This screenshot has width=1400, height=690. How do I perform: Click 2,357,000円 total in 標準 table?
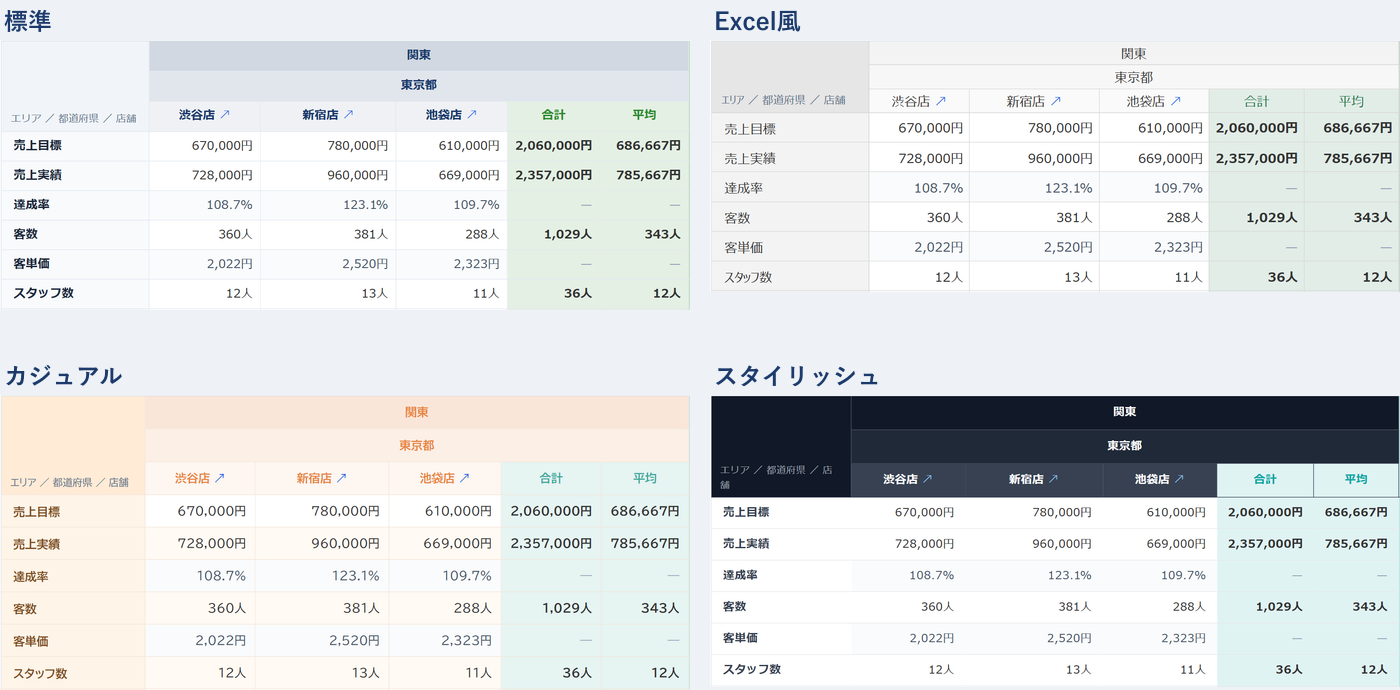553,175
